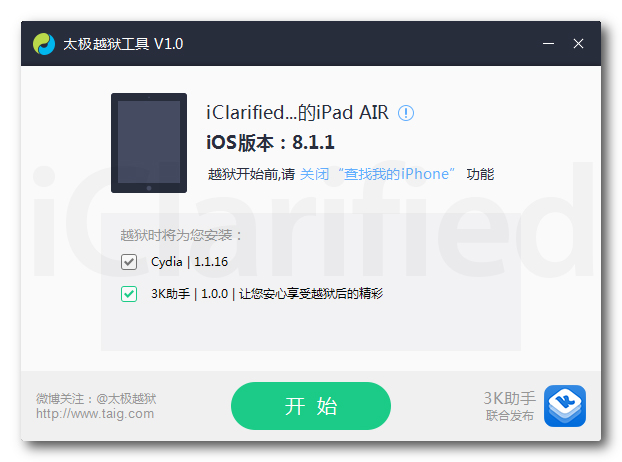Uncheck the Cydia 1.1.16 checkbox
The width and height of the screenshot is (622, 462).
[x=129, y=262]
